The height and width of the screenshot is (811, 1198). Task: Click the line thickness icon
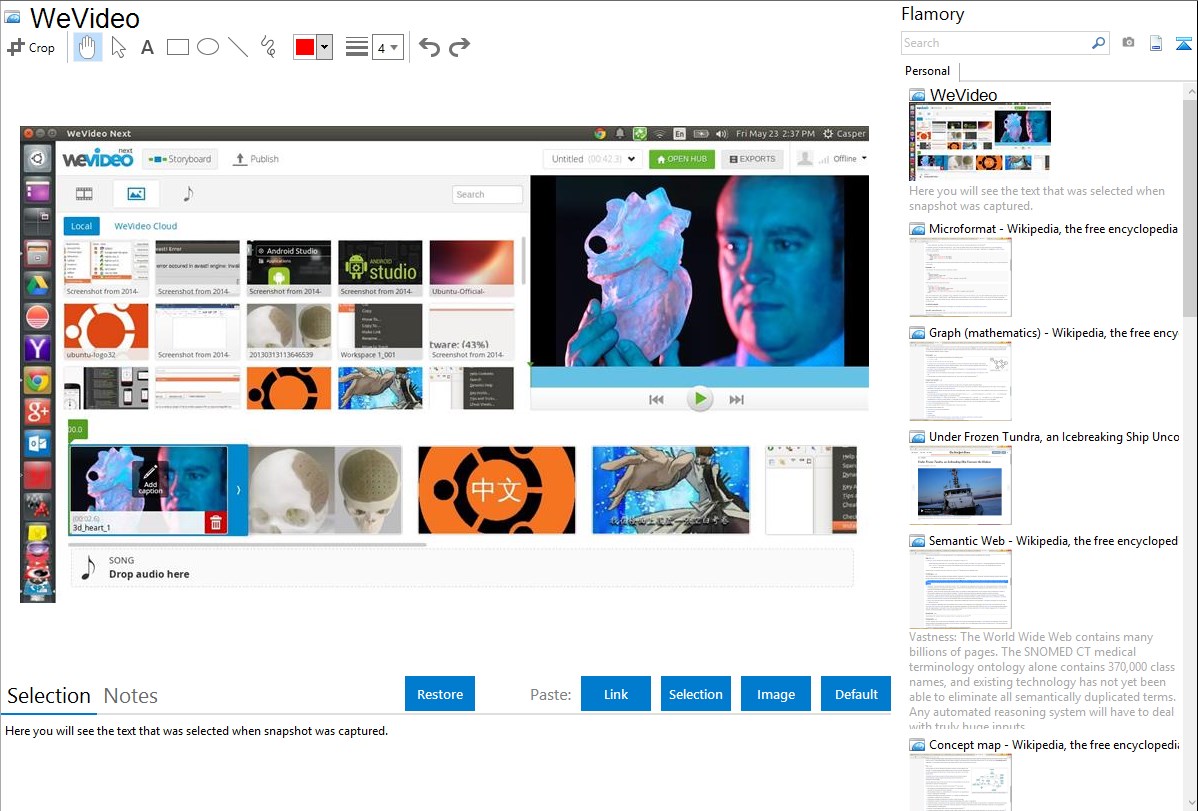tap(356, 47)
